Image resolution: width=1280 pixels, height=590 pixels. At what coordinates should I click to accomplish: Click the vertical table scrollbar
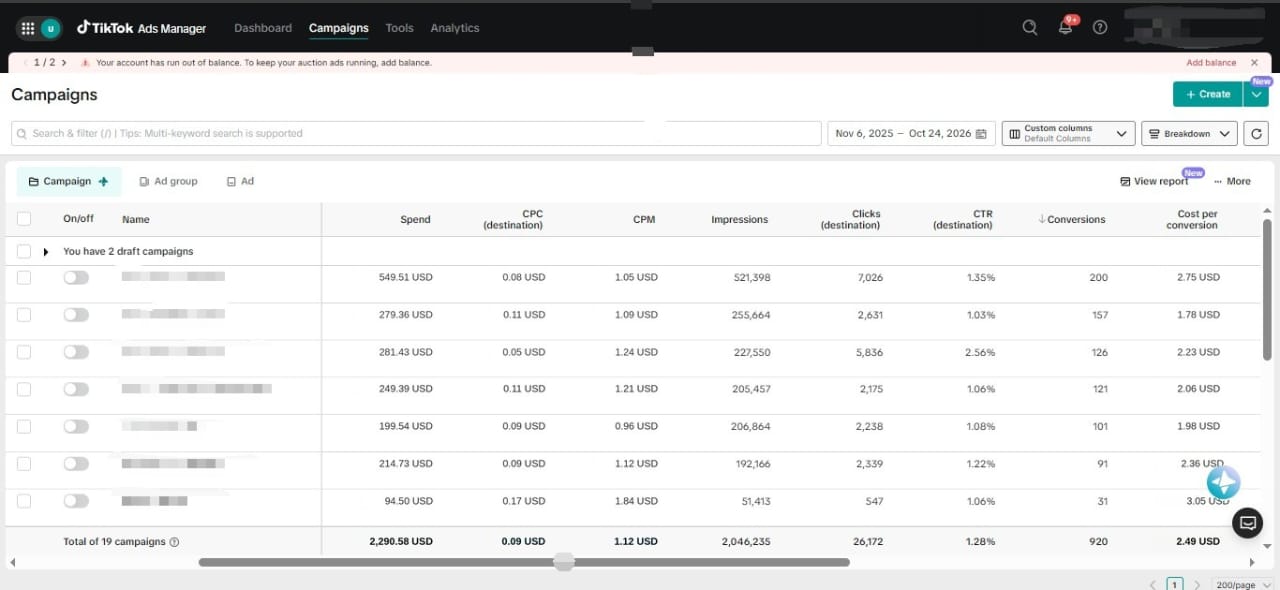pos(1268,290)
